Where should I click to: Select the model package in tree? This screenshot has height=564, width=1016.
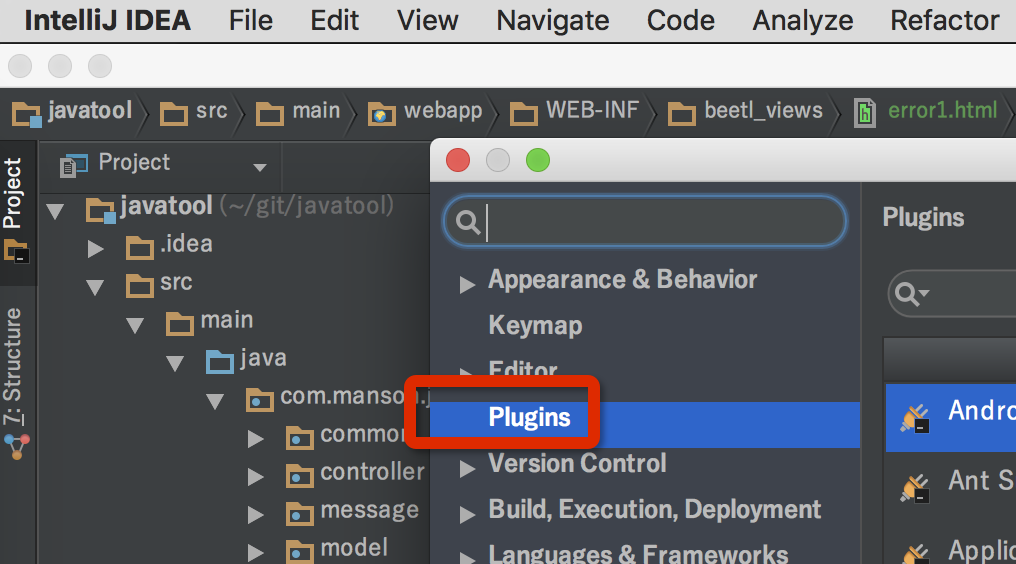pyautogui.click(x=354, y=548)
